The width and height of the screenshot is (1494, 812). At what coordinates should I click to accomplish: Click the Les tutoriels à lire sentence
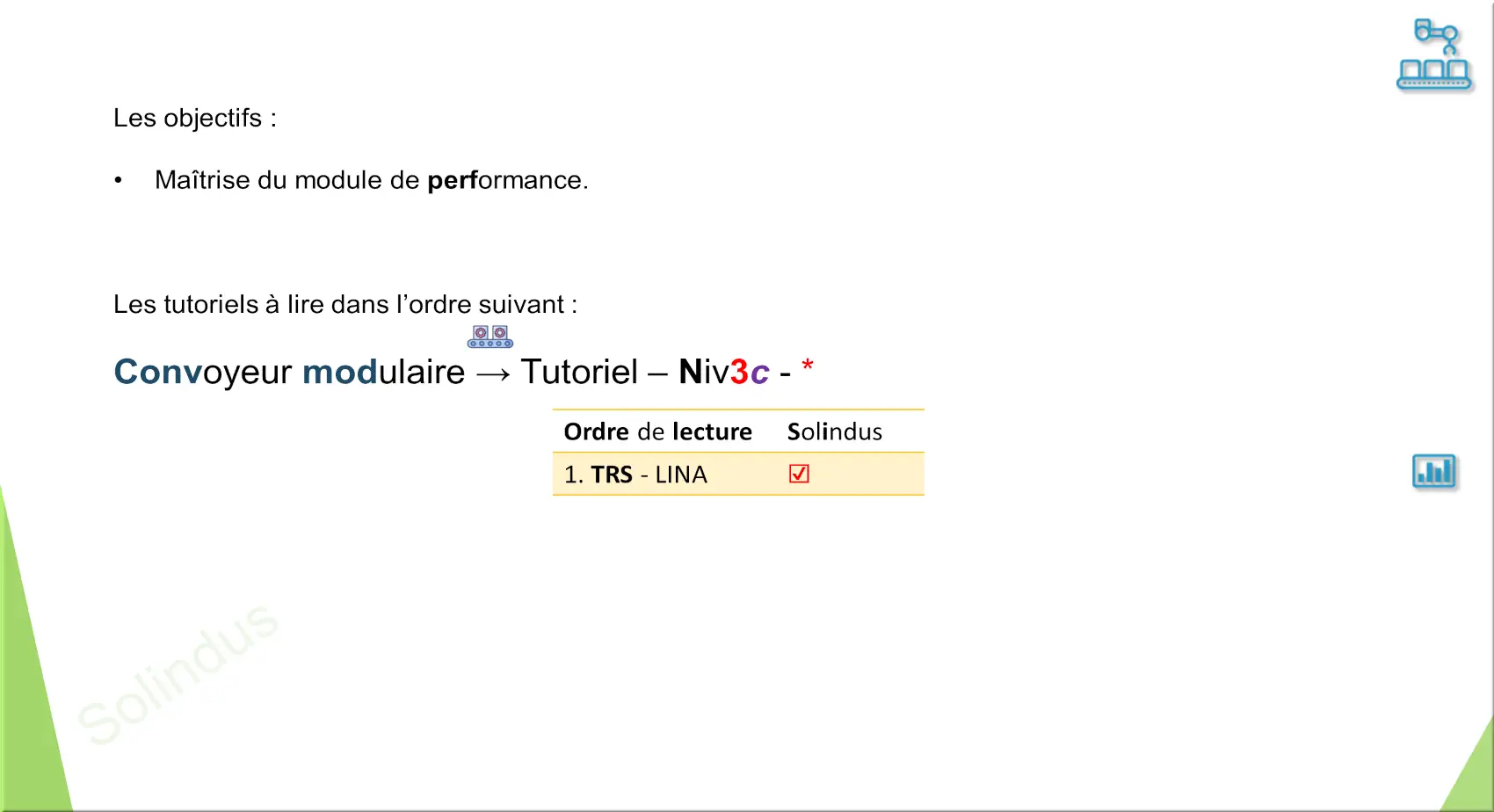(x=345, y=304)
